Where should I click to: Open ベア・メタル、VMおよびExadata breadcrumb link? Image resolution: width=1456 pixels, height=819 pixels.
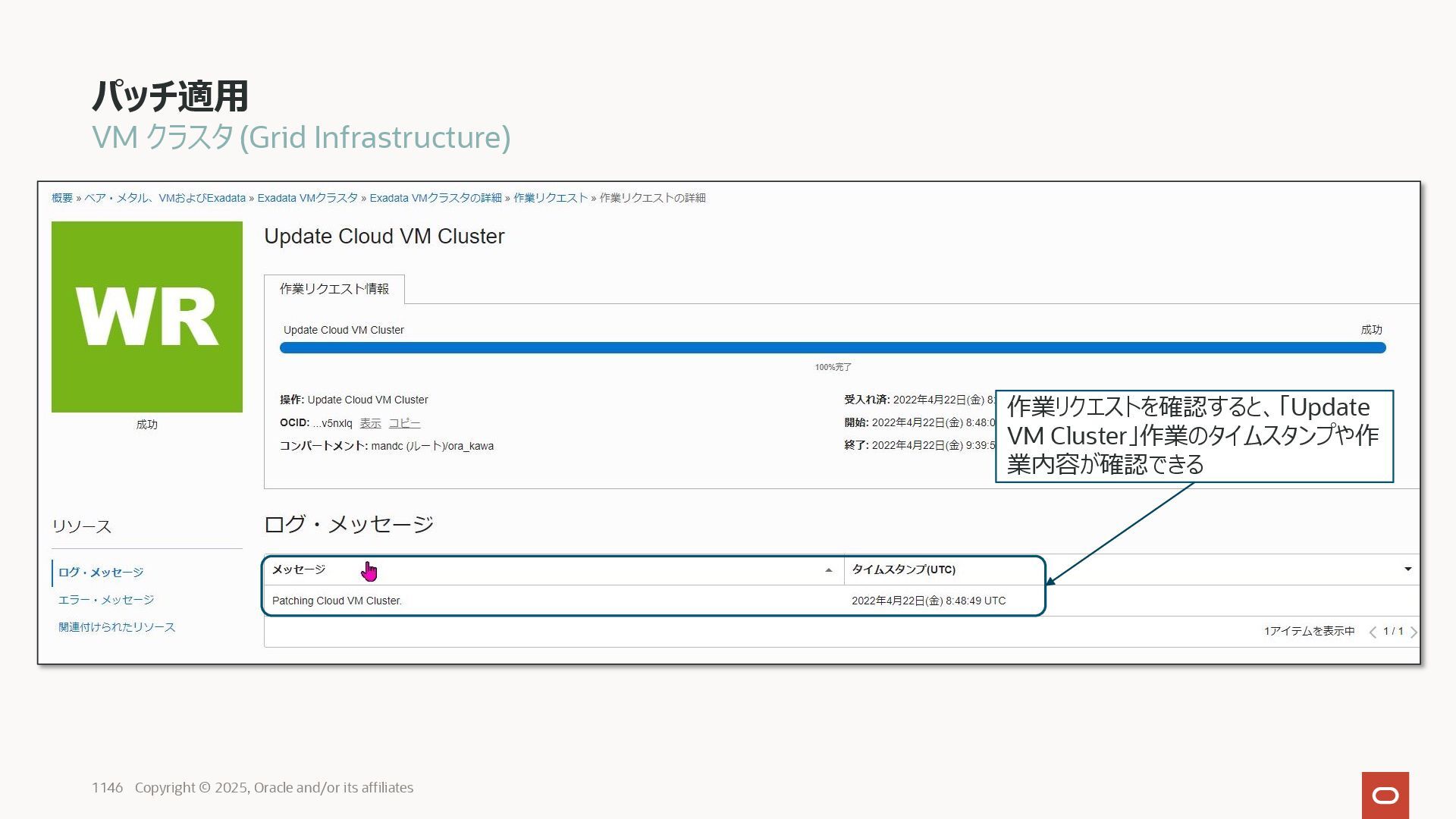pyautogui.click(x=165, y=198)
